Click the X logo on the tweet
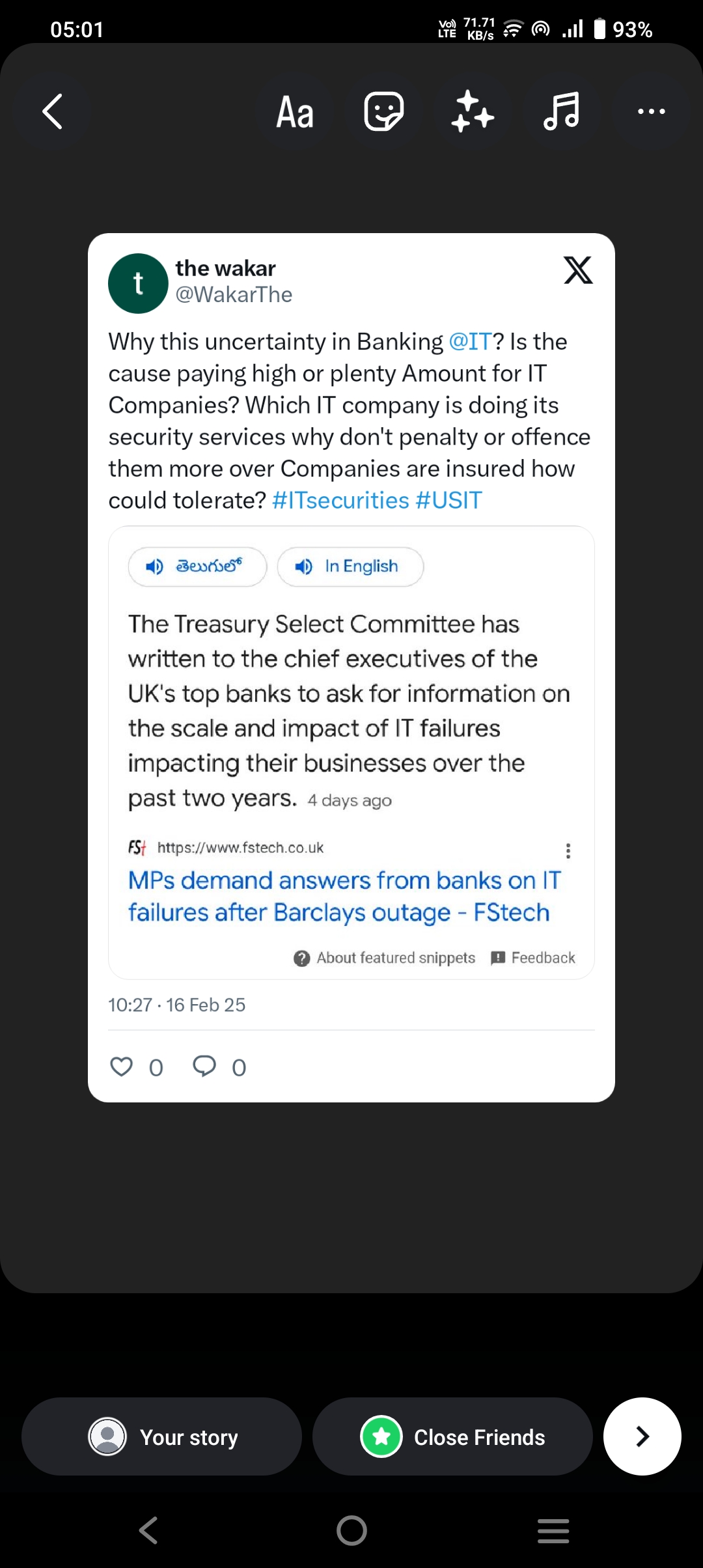 pyautogui.click(x=578, y=270)
